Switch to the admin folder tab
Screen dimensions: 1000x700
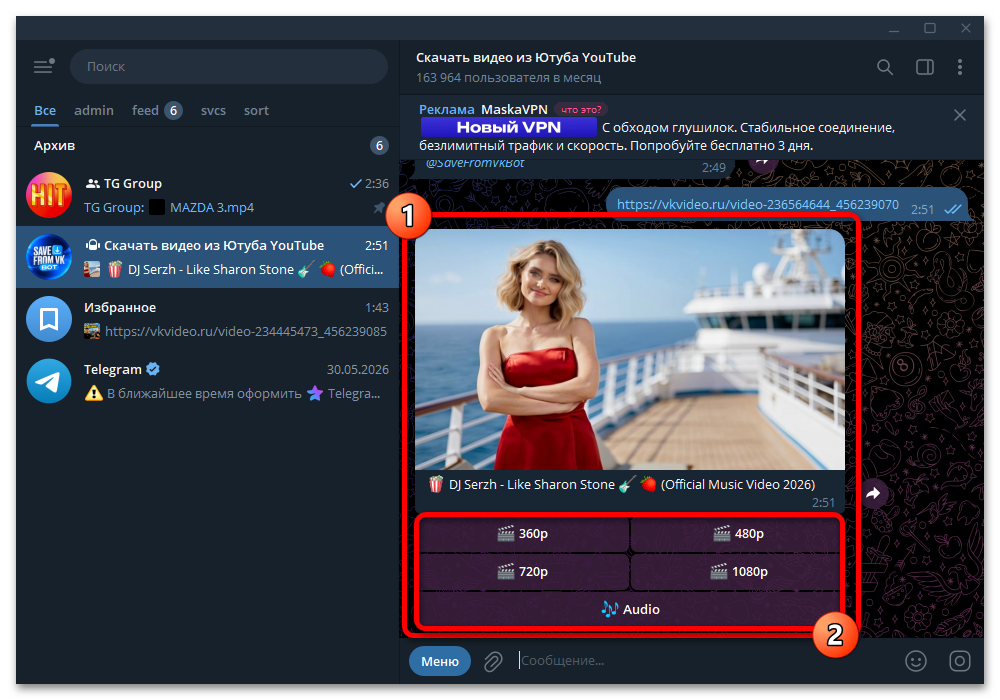point(94,110)
